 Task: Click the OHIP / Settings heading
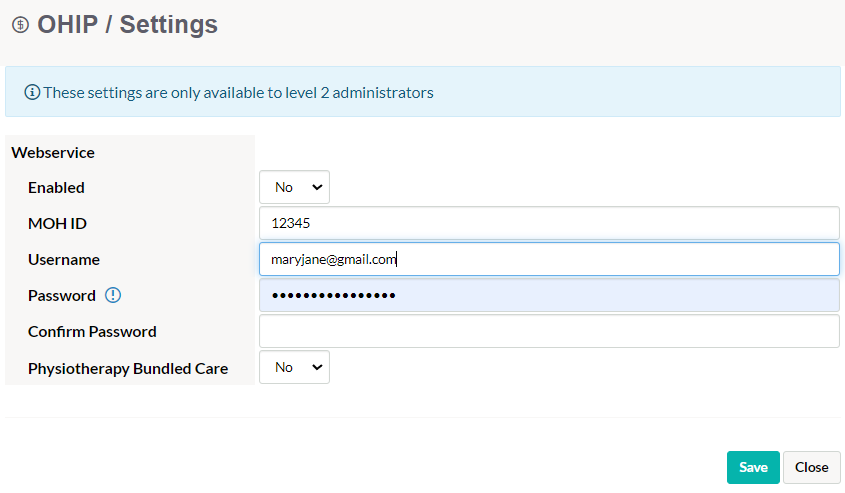point(127,25)
